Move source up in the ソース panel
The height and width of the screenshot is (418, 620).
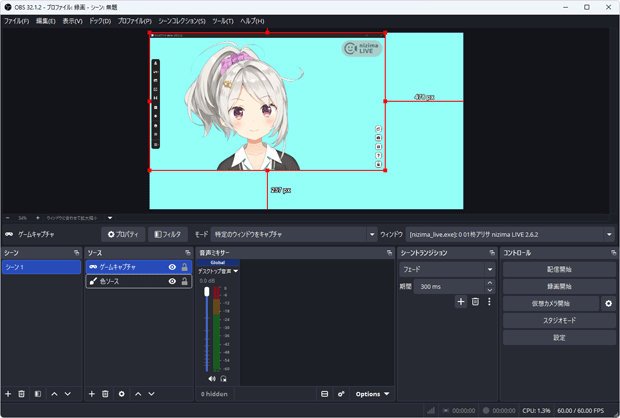(138, 394)
